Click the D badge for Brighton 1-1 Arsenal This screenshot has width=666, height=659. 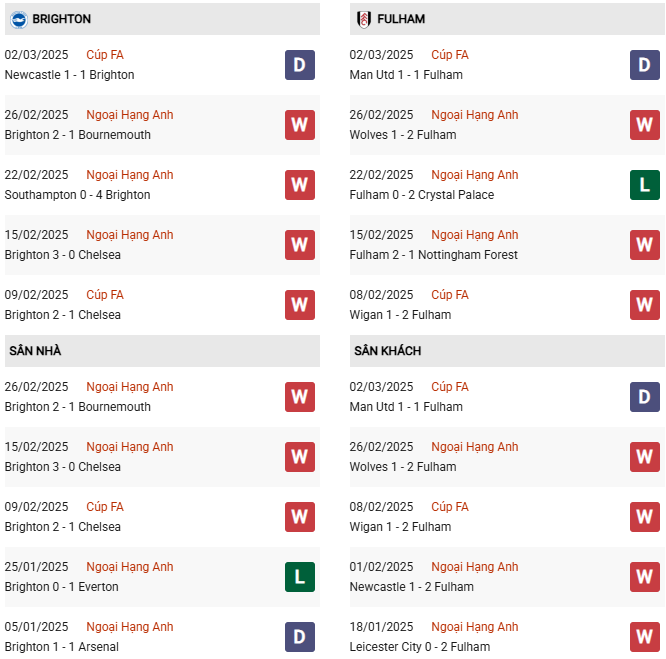(300, 636)
